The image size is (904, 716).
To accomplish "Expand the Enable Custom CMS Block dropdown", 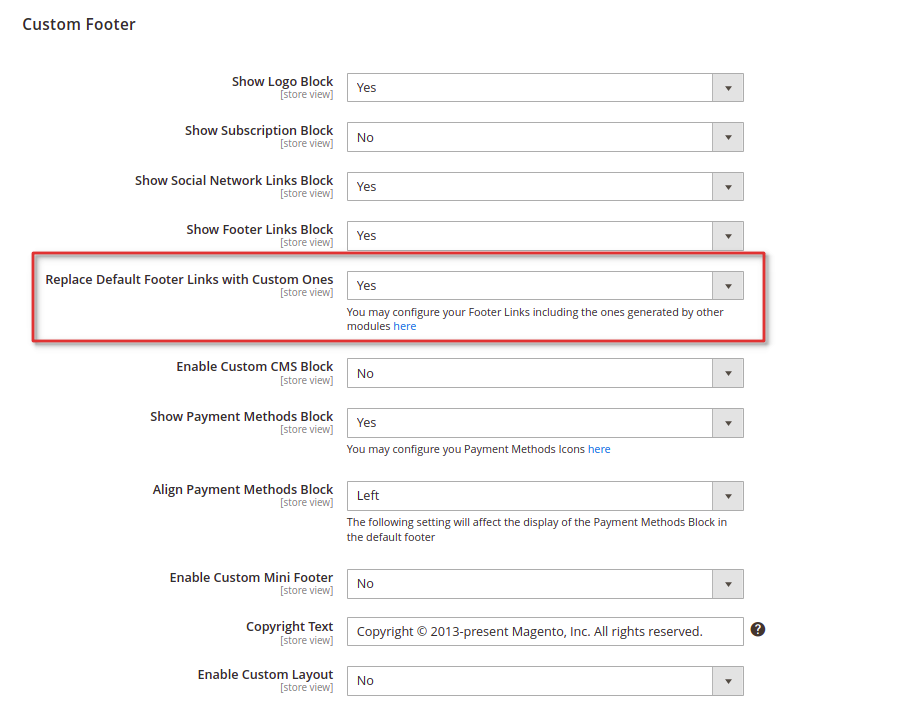I will point(545,374).
